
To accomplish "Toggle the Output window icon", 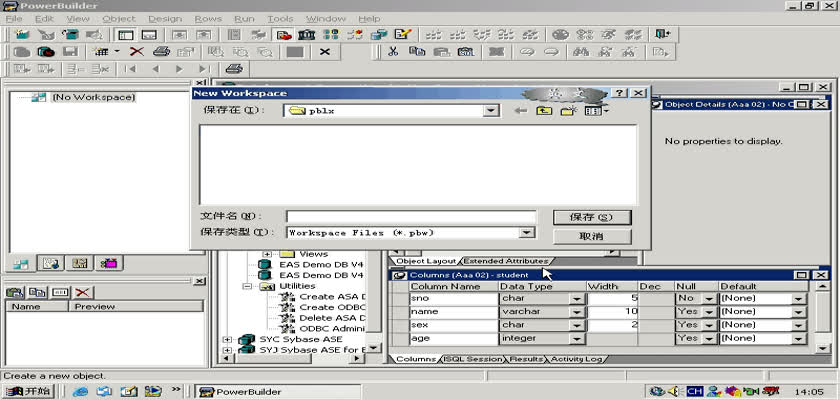I will pyautogui.click(x=149, y=35).
